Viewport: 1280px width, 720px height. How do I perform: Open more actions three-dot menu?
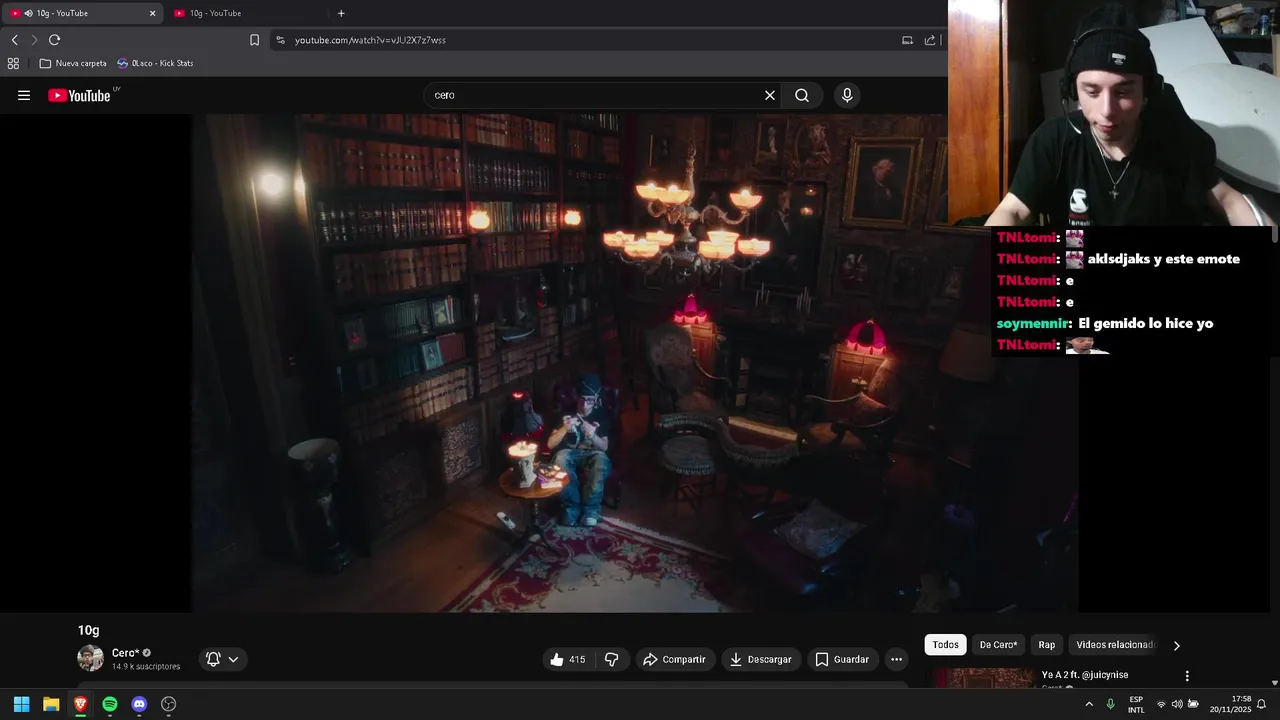(896, 659)
